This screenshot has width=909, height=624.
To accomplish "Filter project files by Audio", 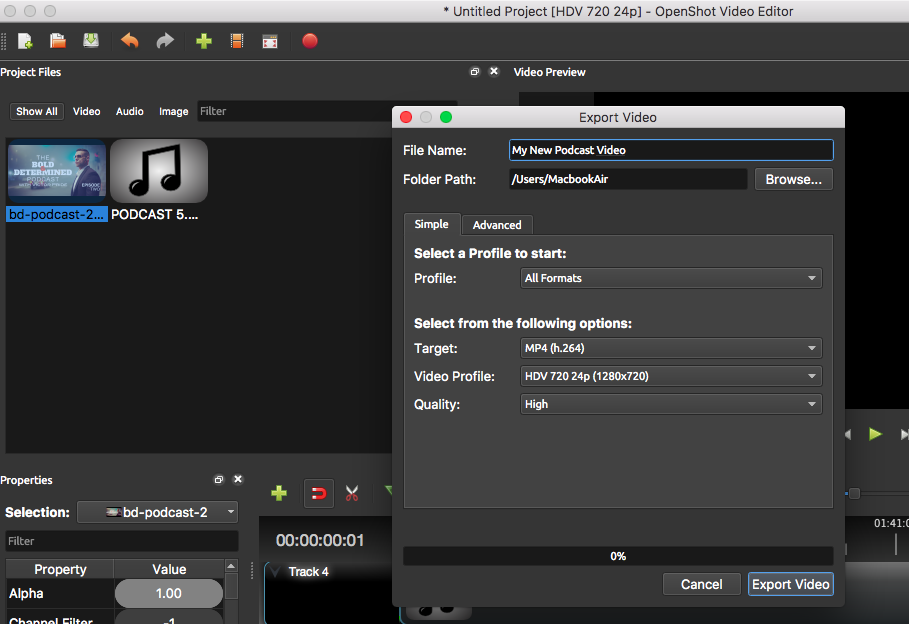I will click(x=129, y=111).
